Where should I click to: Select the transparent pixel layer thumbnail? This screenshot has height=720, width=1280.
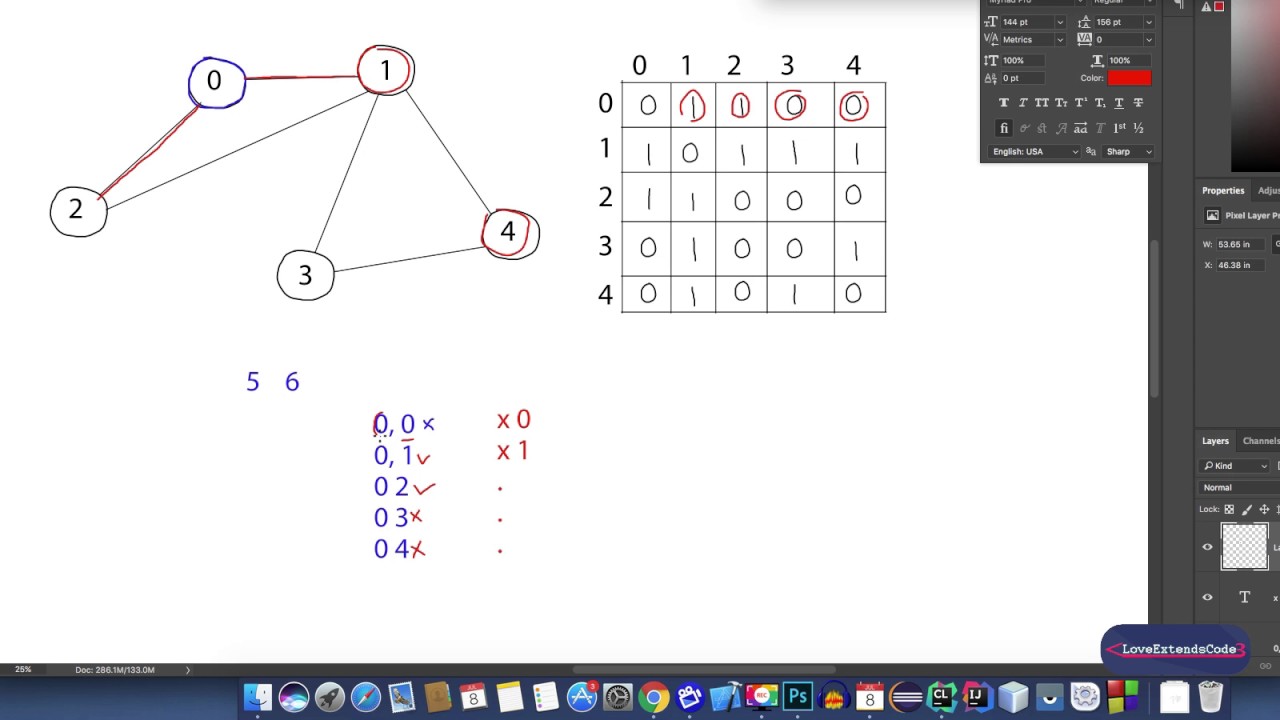1245,547
